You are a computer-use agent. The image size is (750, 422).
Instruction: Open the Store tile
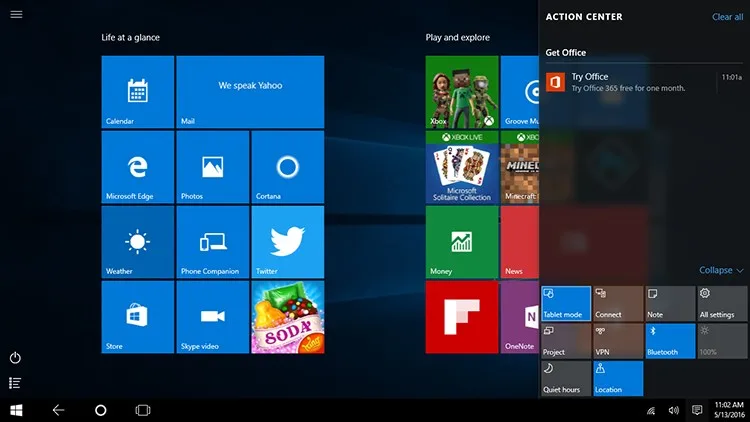click(138, 317)
